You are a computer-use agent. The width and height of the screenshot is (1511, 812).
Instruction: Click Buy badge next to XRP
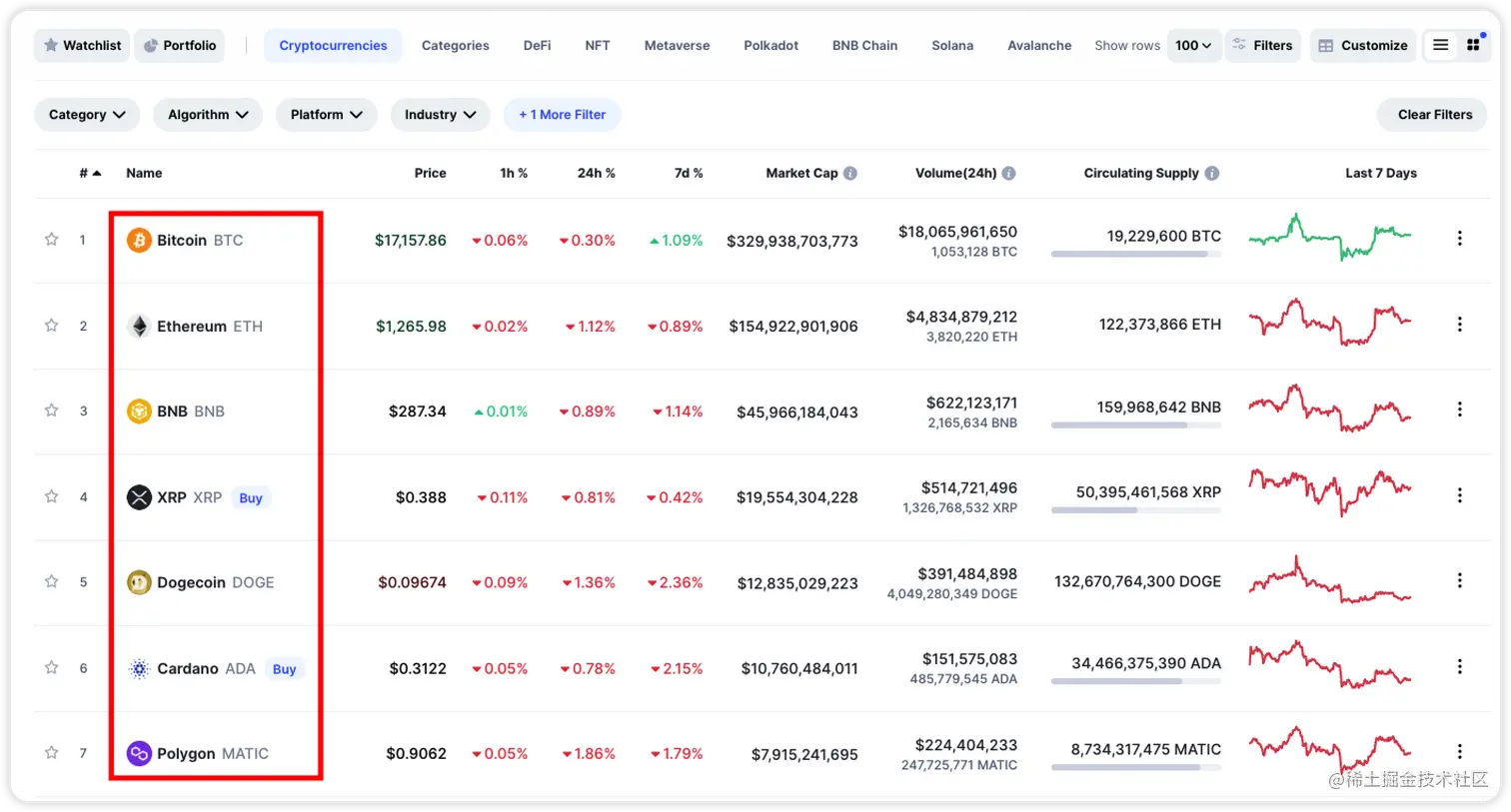(x=251, y=497)
